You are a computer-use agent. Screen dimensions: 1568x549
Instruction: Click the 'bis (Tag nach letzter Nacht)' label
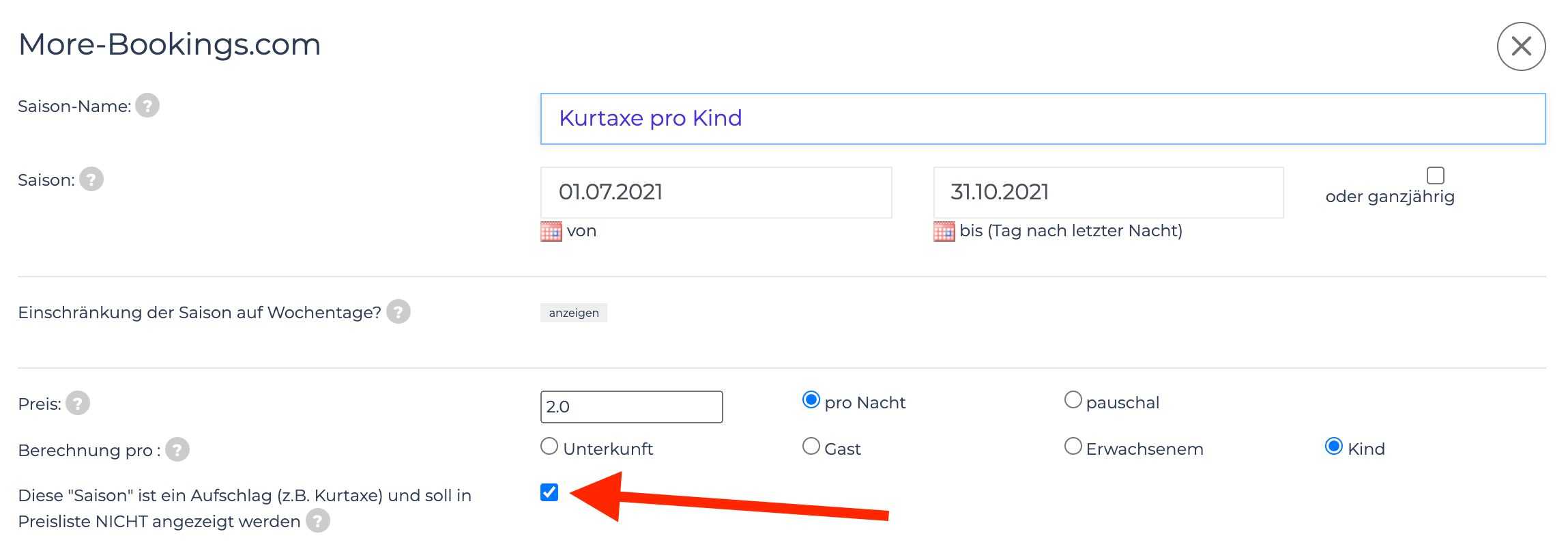[x=1071, y=231]
